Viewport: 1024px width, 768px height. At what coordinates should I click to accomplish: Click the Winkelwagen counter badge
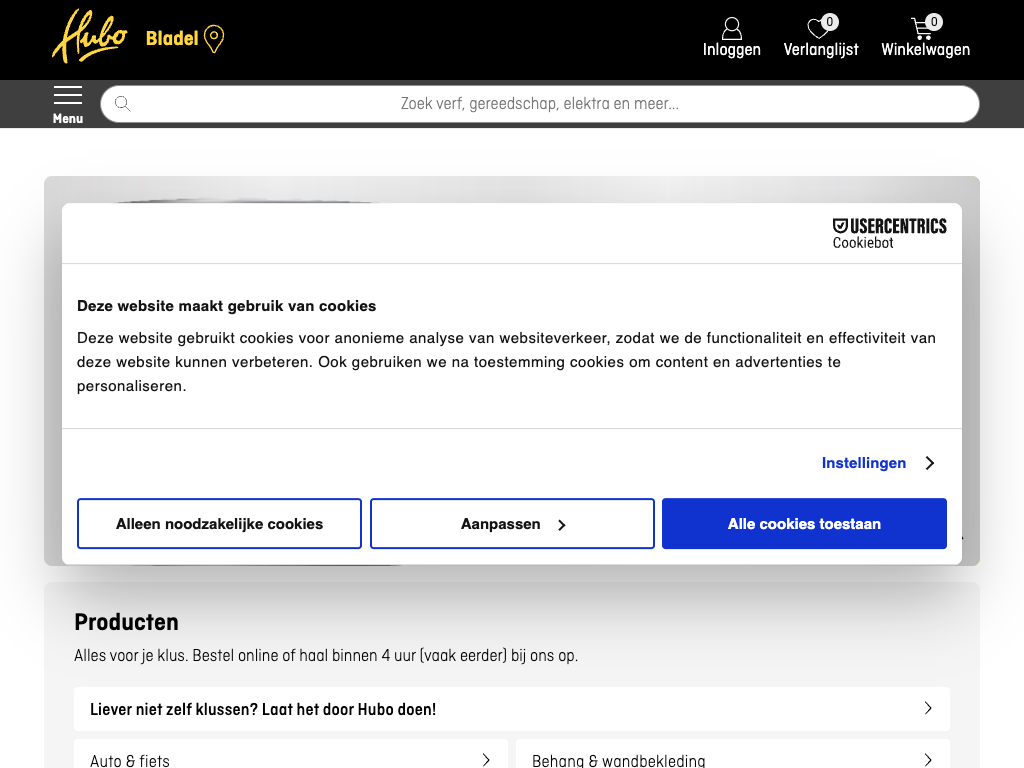pos(934,22)
